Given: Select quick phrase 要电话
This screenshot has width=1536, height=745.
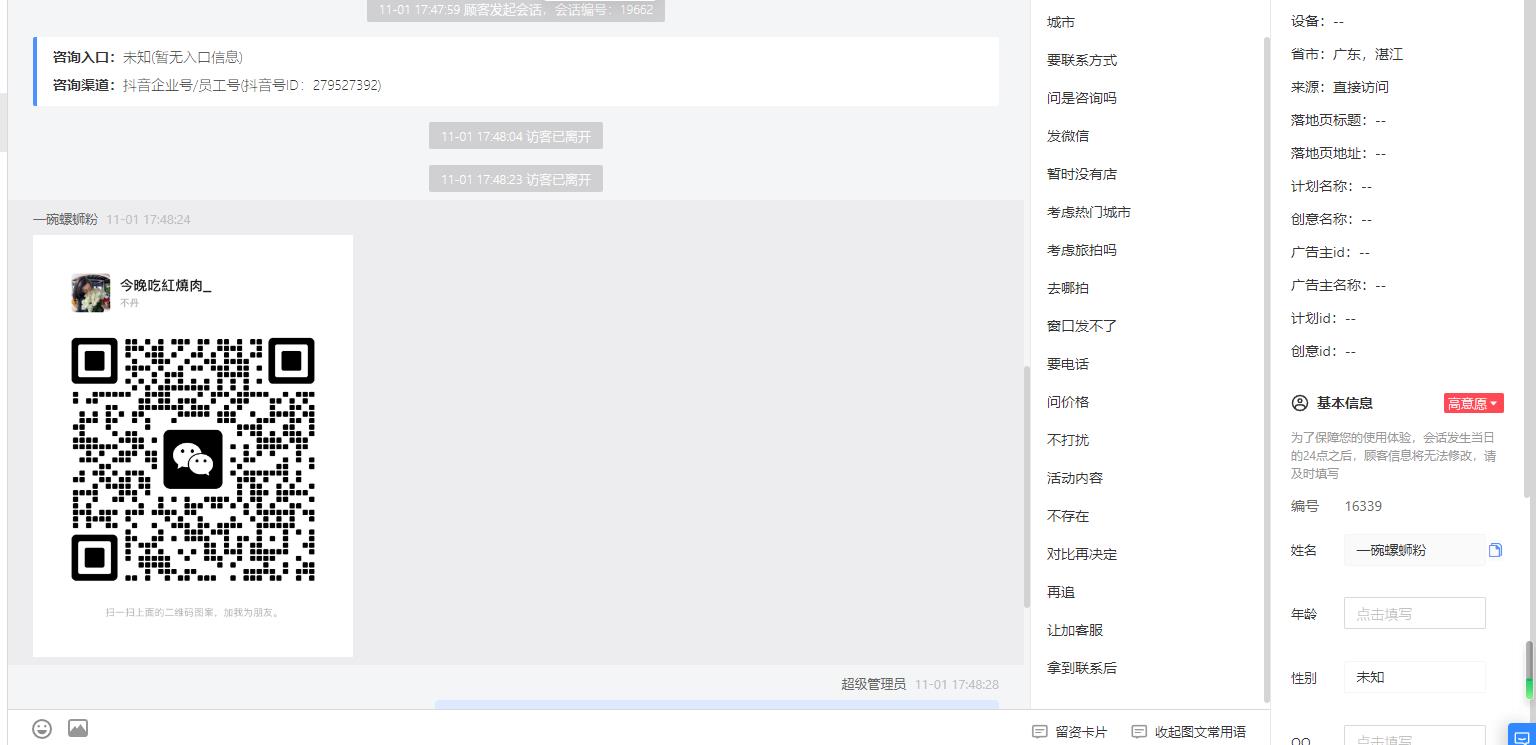Looking at the screenshot, I should [x=1068, y=364].
